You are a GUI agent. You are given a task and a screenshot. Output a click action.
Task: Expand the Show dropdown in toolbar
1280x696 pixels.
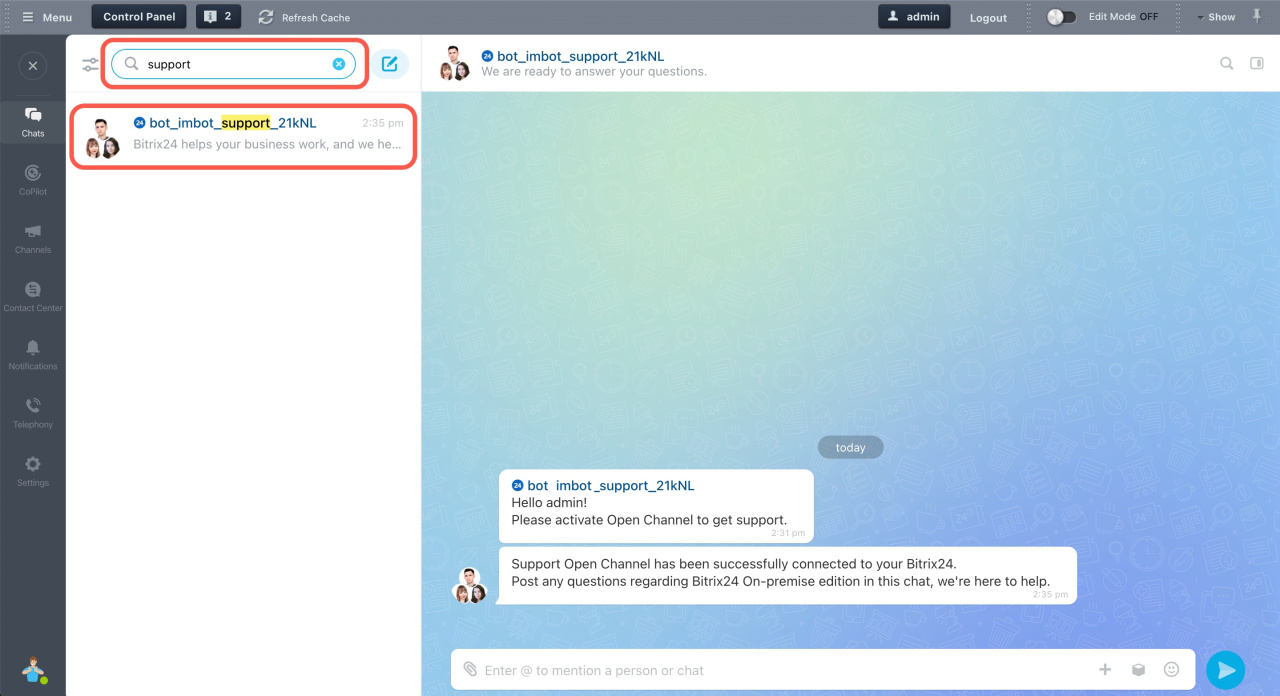[x=1216, y=17]
